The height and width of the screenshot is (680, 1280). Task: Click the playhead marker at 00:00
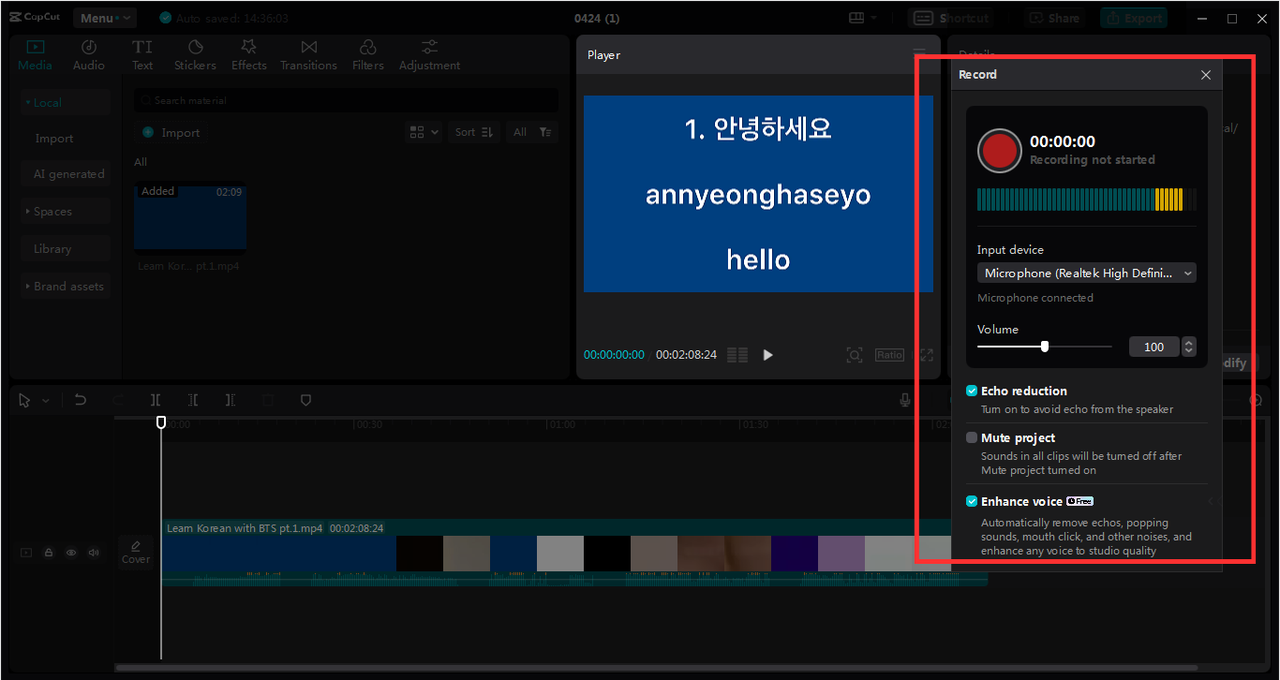[x=161, y=423]
